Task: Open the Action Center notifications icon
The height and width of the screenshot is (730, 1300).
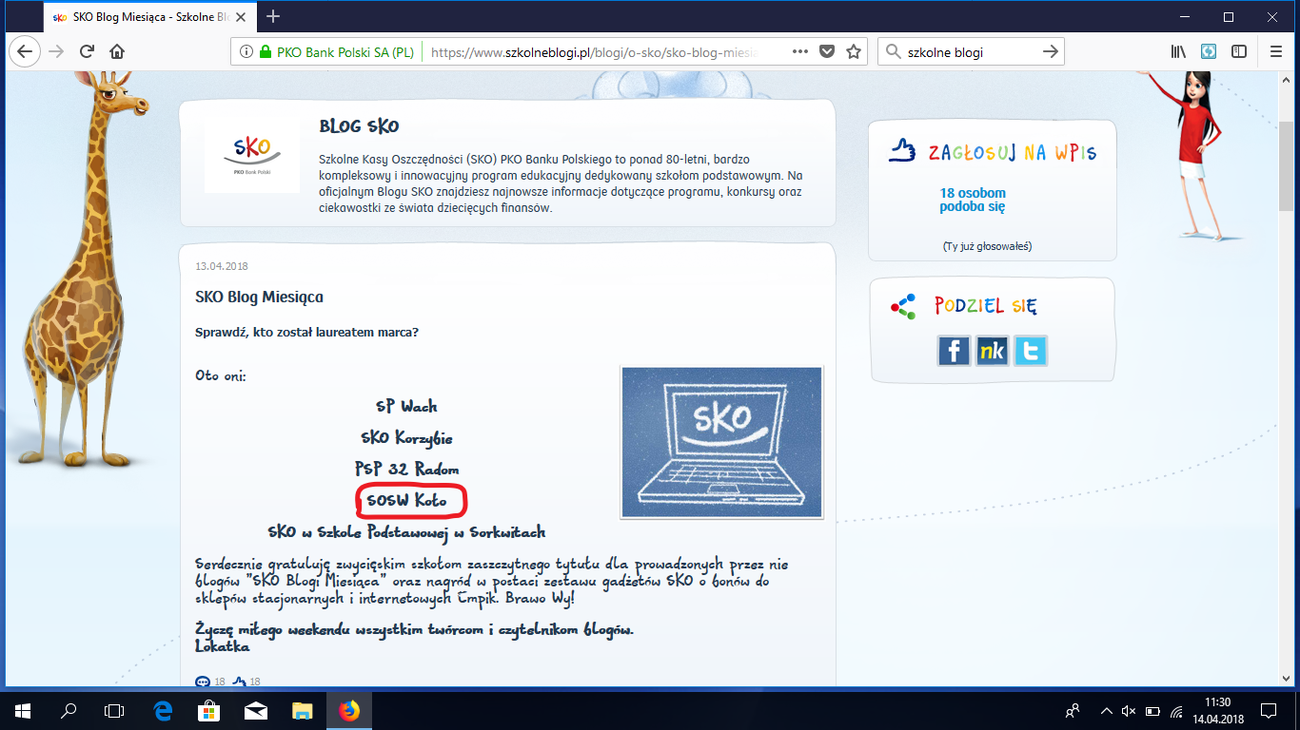Action: click(x=1268, y=711)
